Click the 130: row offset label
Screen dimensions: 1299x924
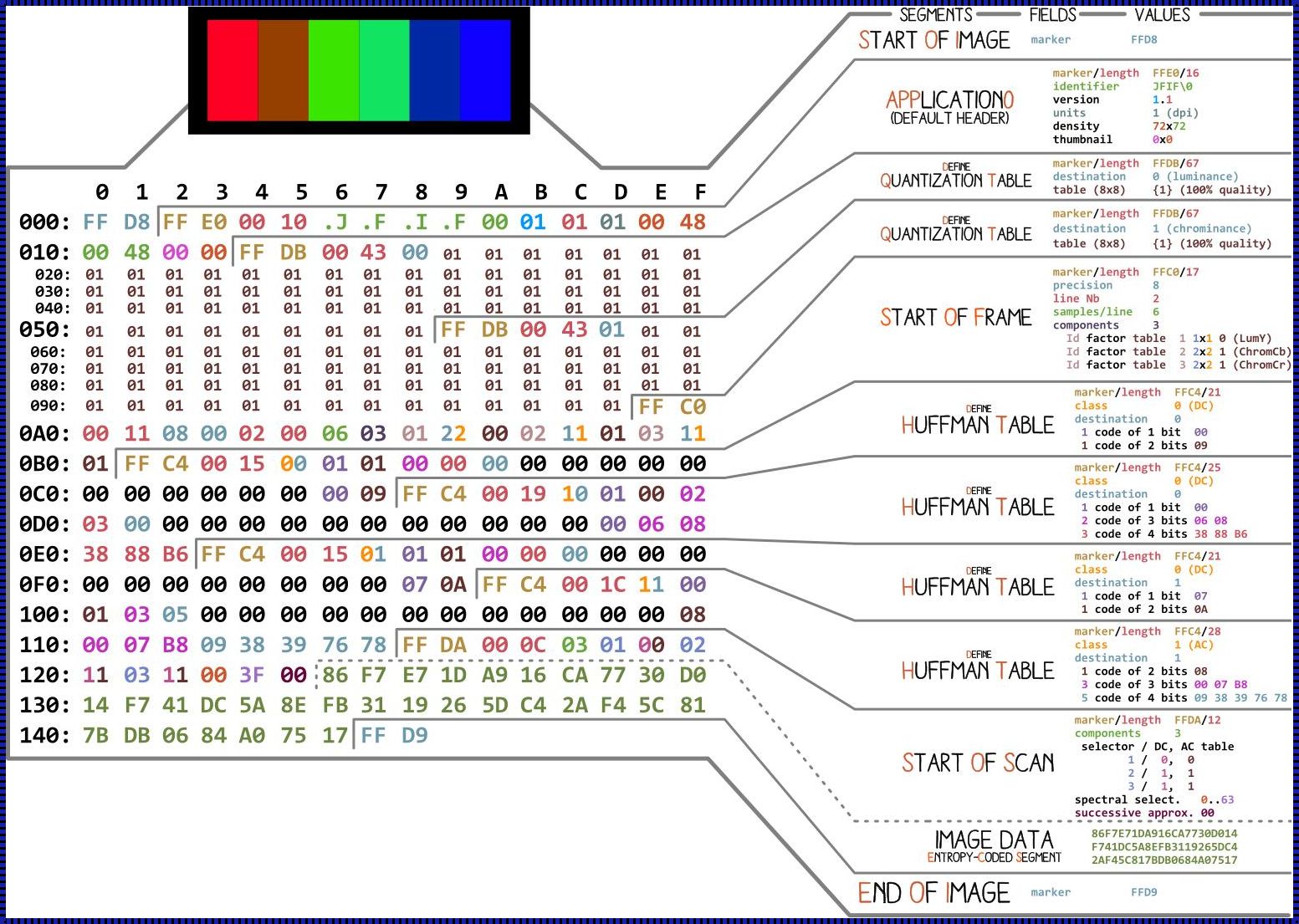click(x=45, y=705)
